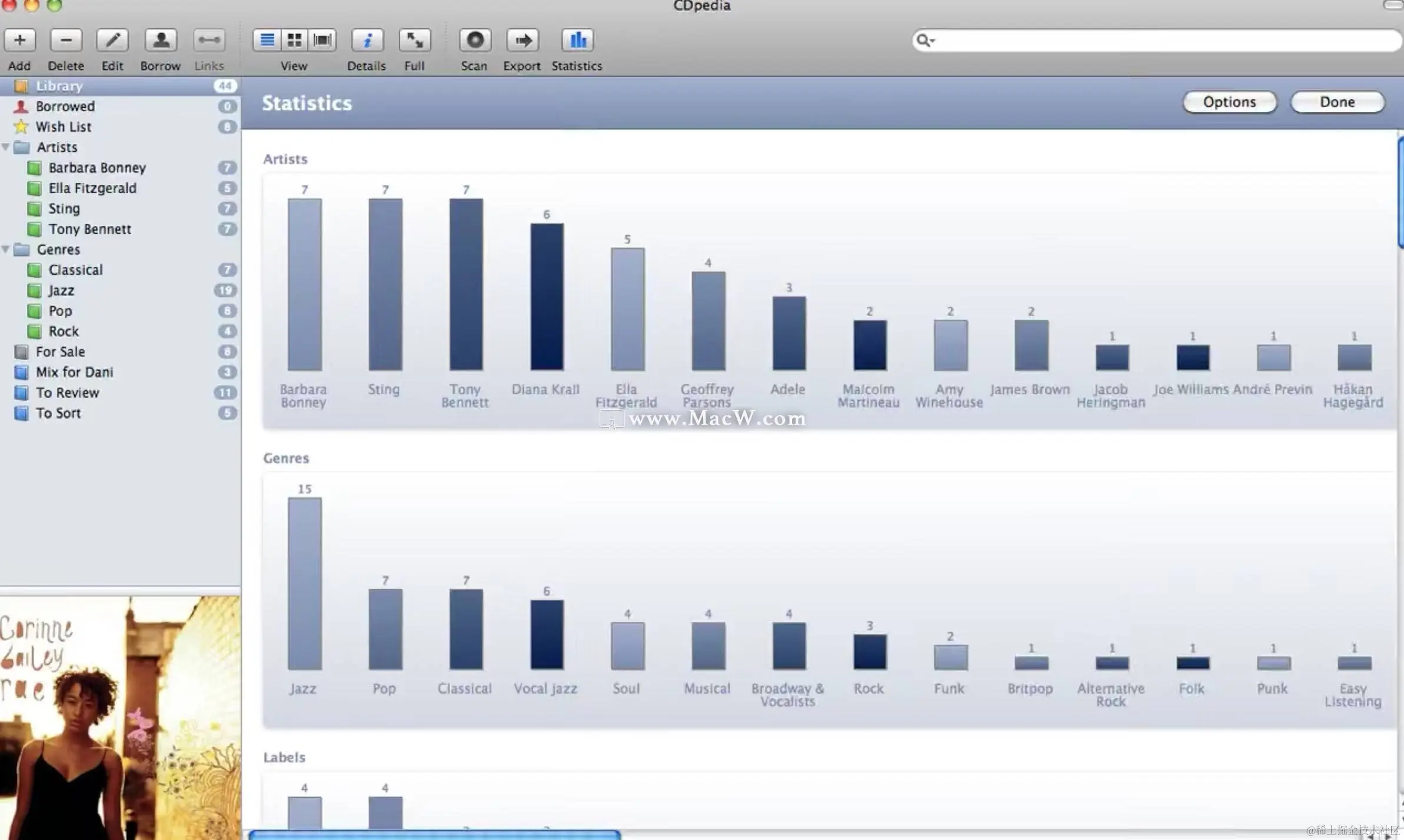The width and height of the screenshot is (1404, 840).
Task: Click the Genres folder icon
Action: 22,249
